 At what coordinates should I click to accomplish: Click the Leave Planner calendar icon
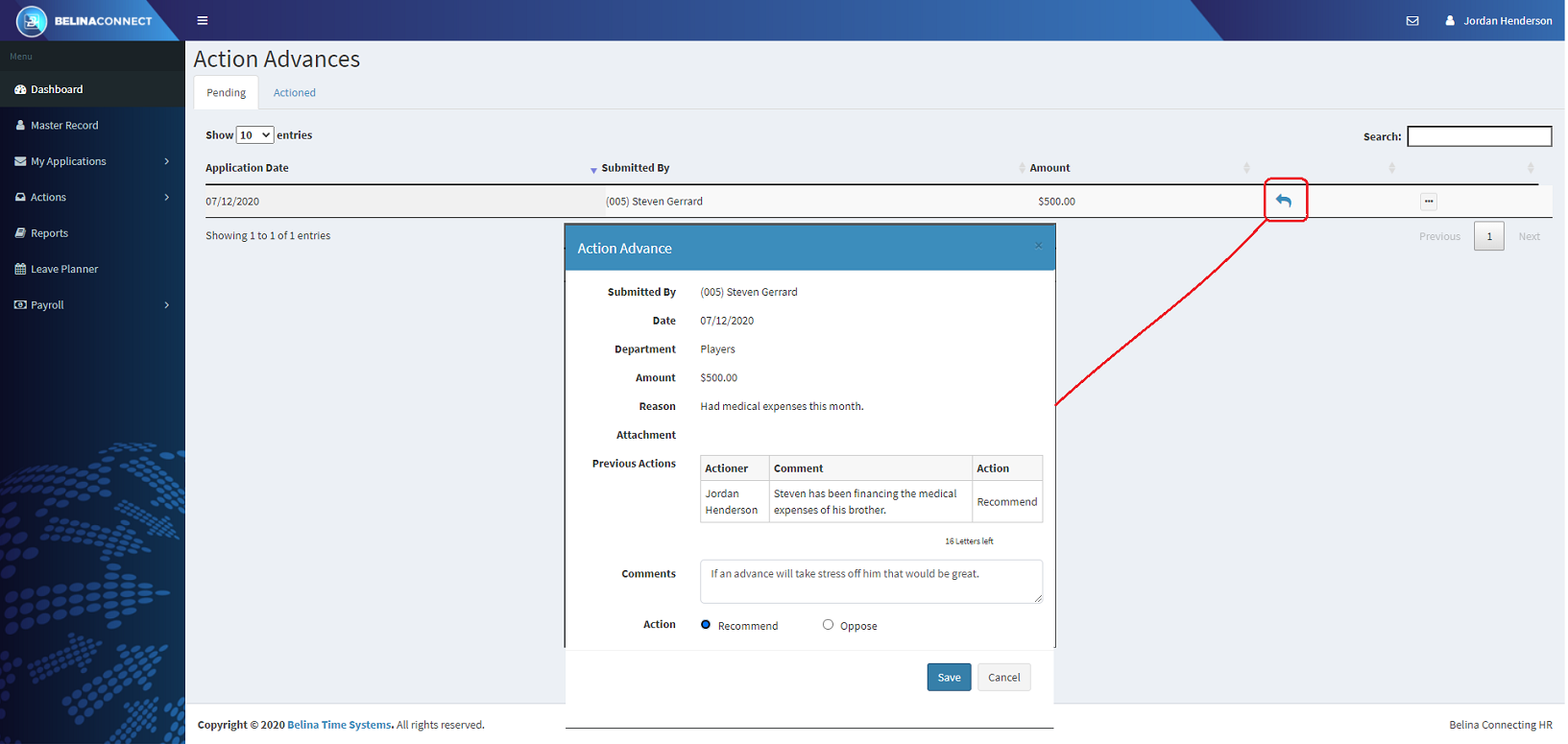tap(20, 269)
